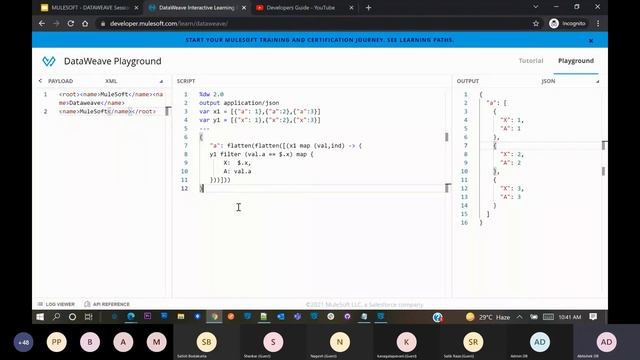Open the Windows notification center

click(x=593, y=317)
